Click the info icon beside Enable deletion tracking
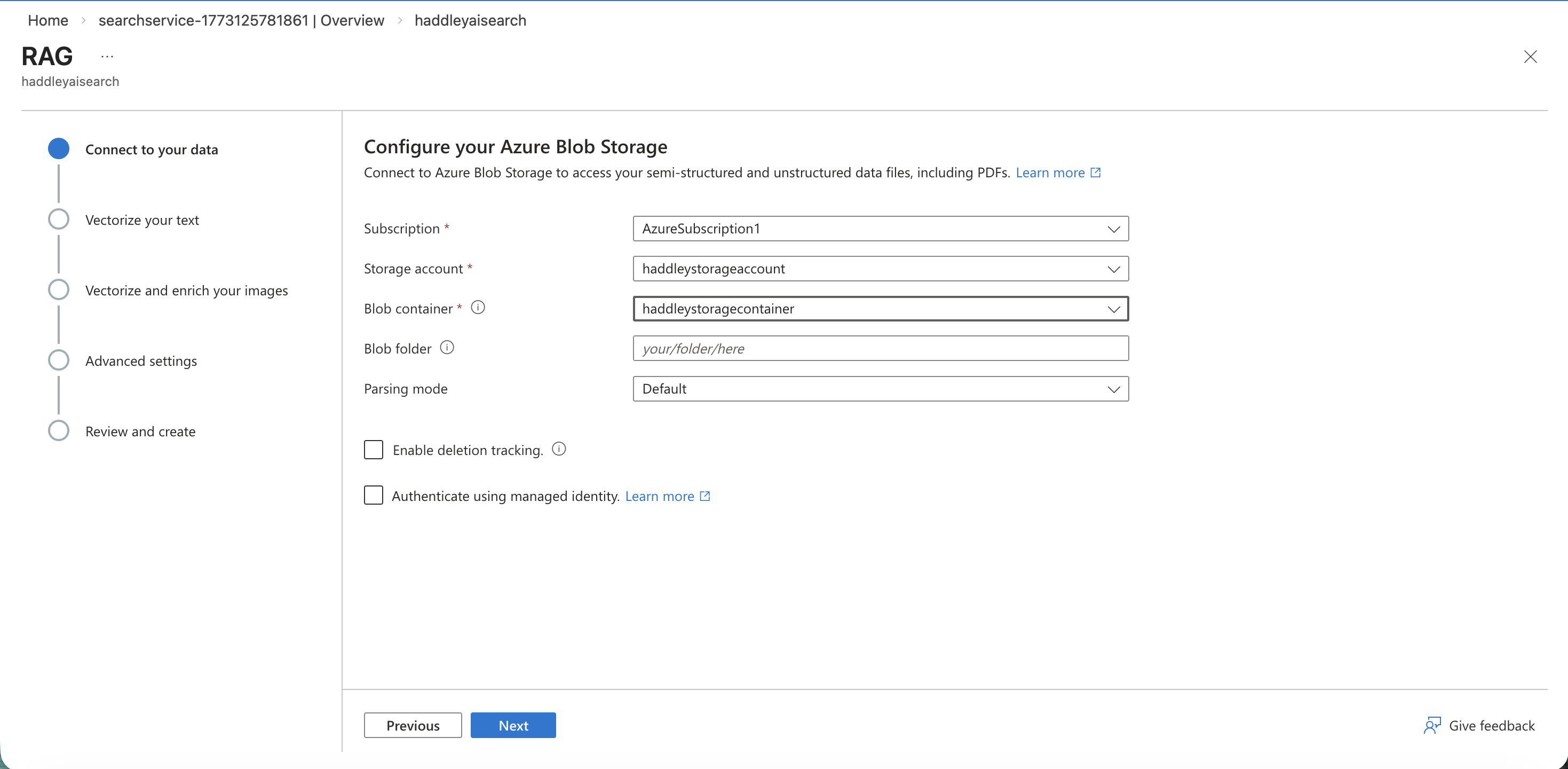The height and width of the screenshot is (769, 1568). click(x=559, y=449)
